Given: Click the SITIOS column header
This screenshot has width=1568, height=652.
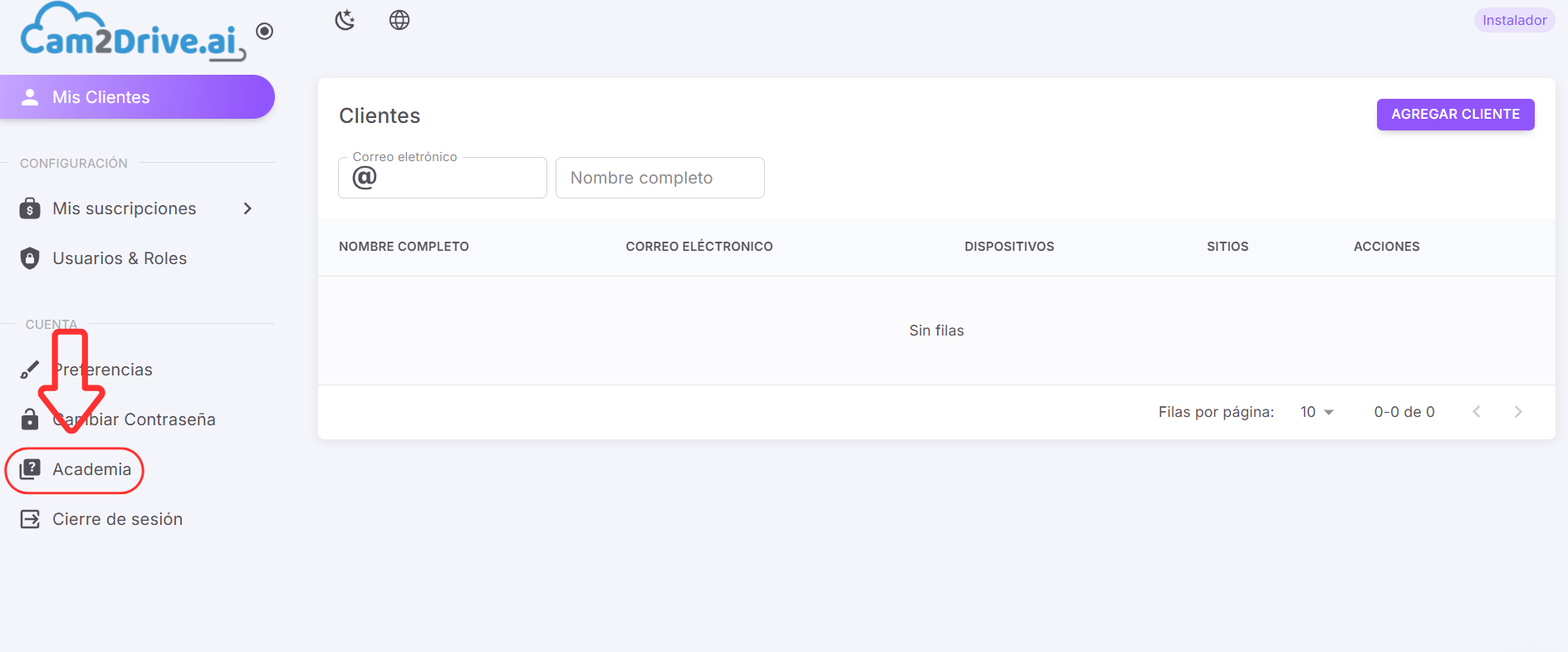Looking at the screenshot, I should (1227, 247).
